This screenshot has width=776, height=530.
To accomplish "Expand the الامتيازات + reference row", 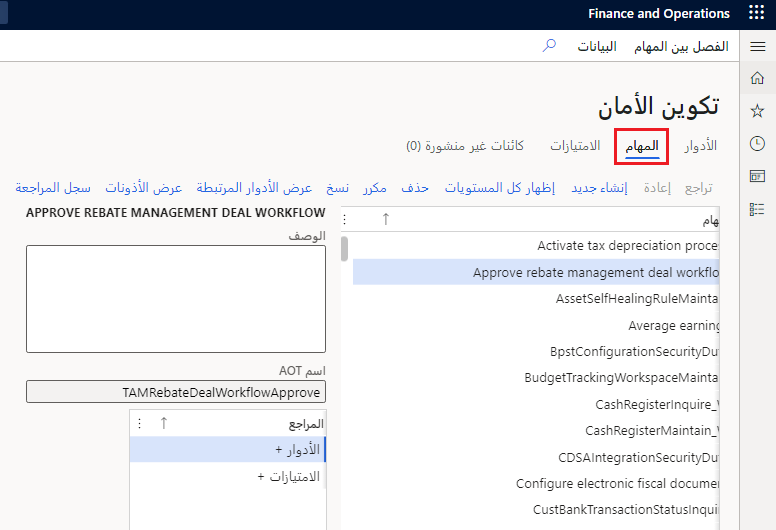I will pos(227,476).
